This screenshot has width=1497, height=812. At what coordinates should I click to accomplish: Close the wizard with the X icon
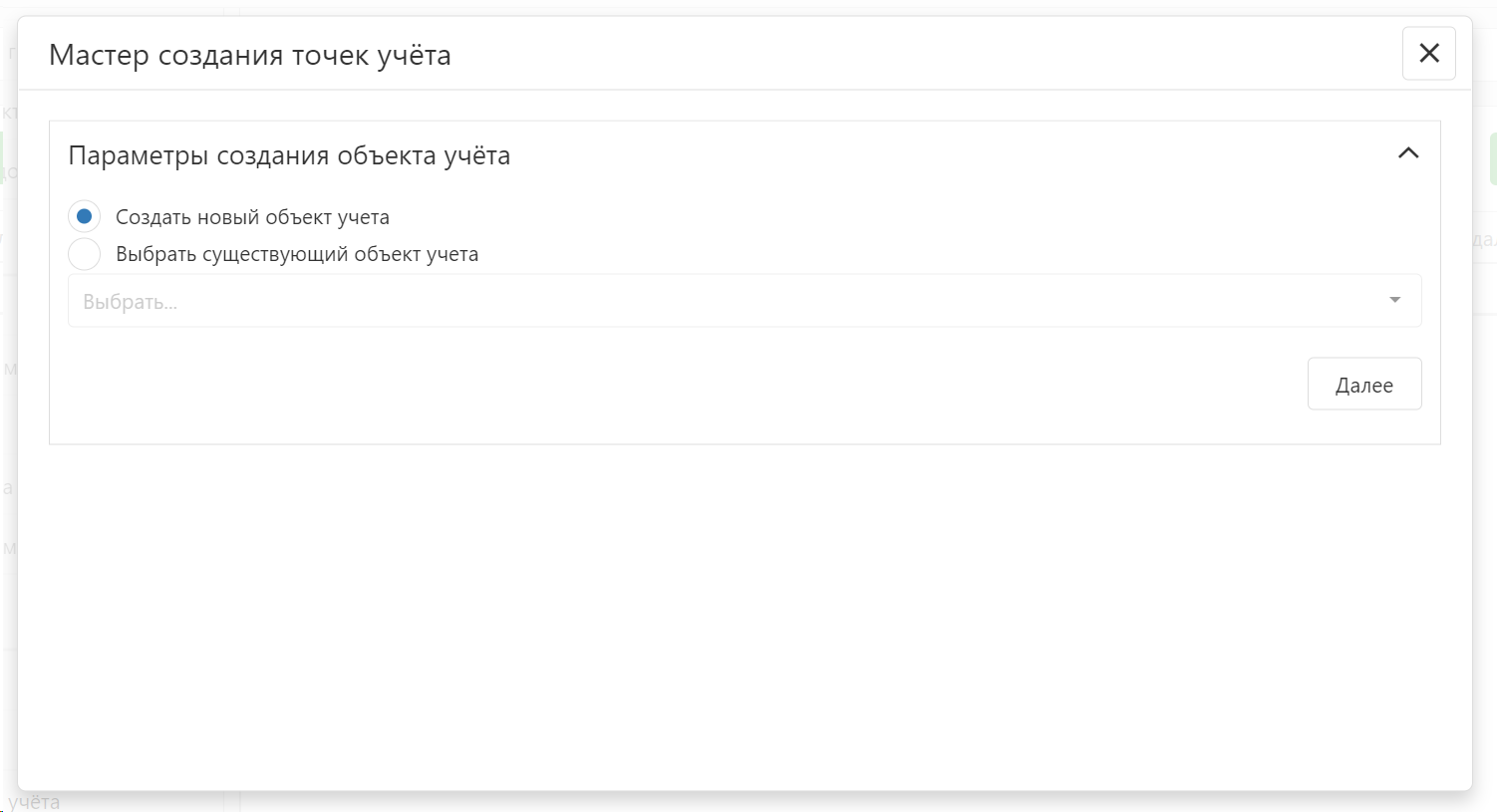tap(1428, 54)
